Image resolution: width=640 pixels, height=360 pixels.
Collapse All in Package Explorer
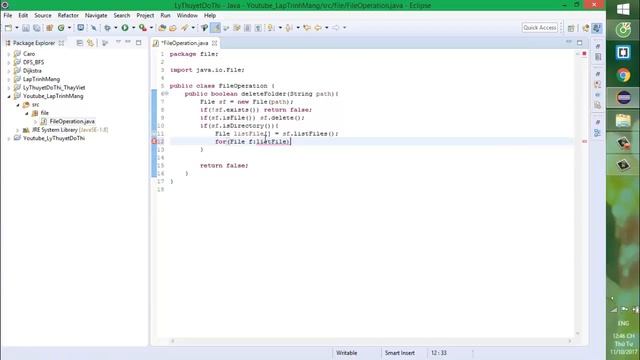click(x=80, y=43)
